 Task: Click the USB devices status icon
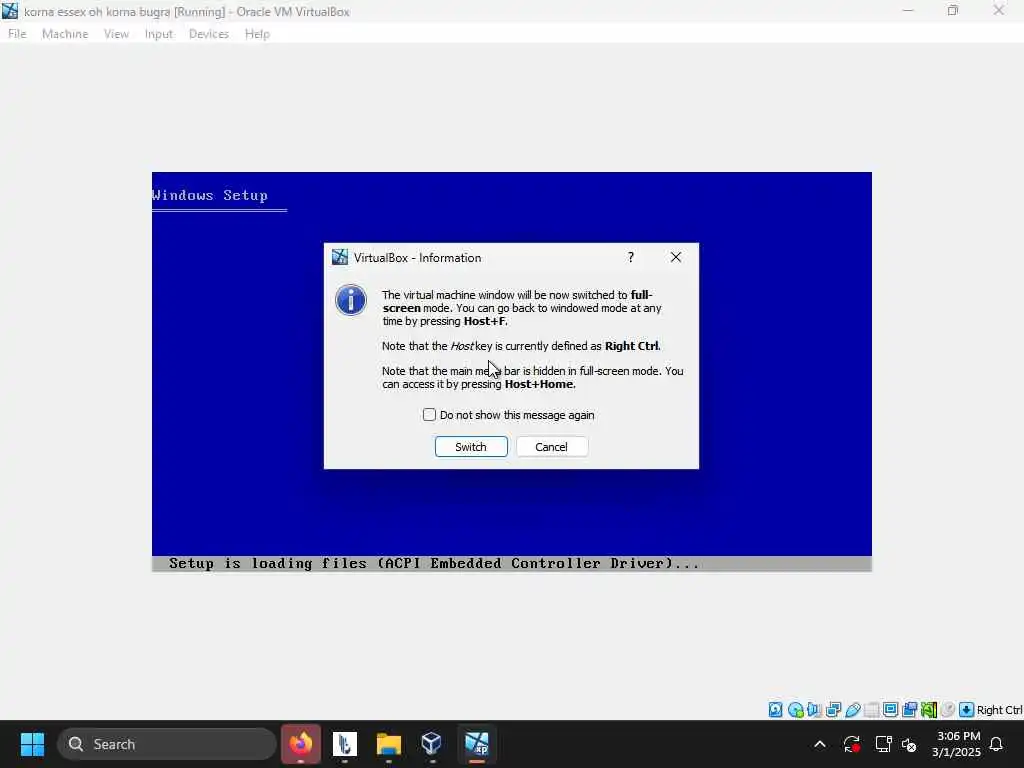point(852,710)
